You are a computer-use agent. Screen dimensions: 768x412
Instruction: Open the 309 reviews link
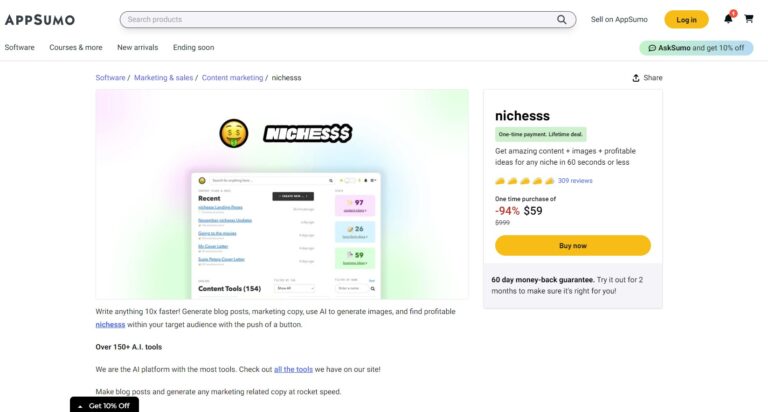point(575,181)
